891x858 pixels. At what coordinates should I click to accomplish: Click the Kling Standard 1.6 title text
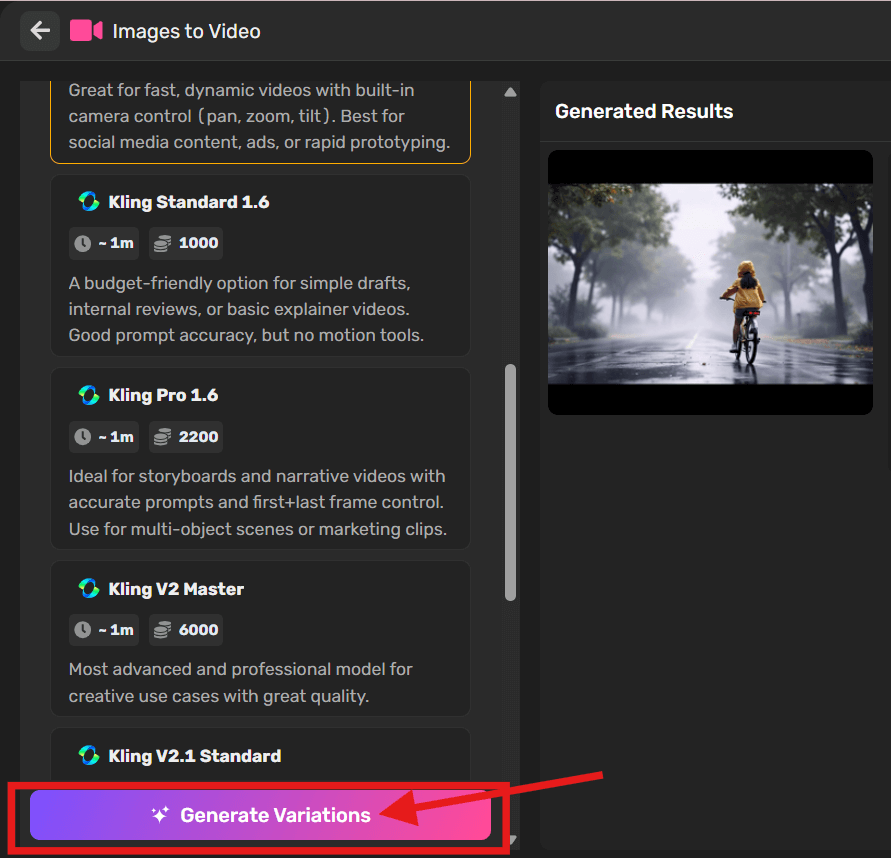[189, 202]
